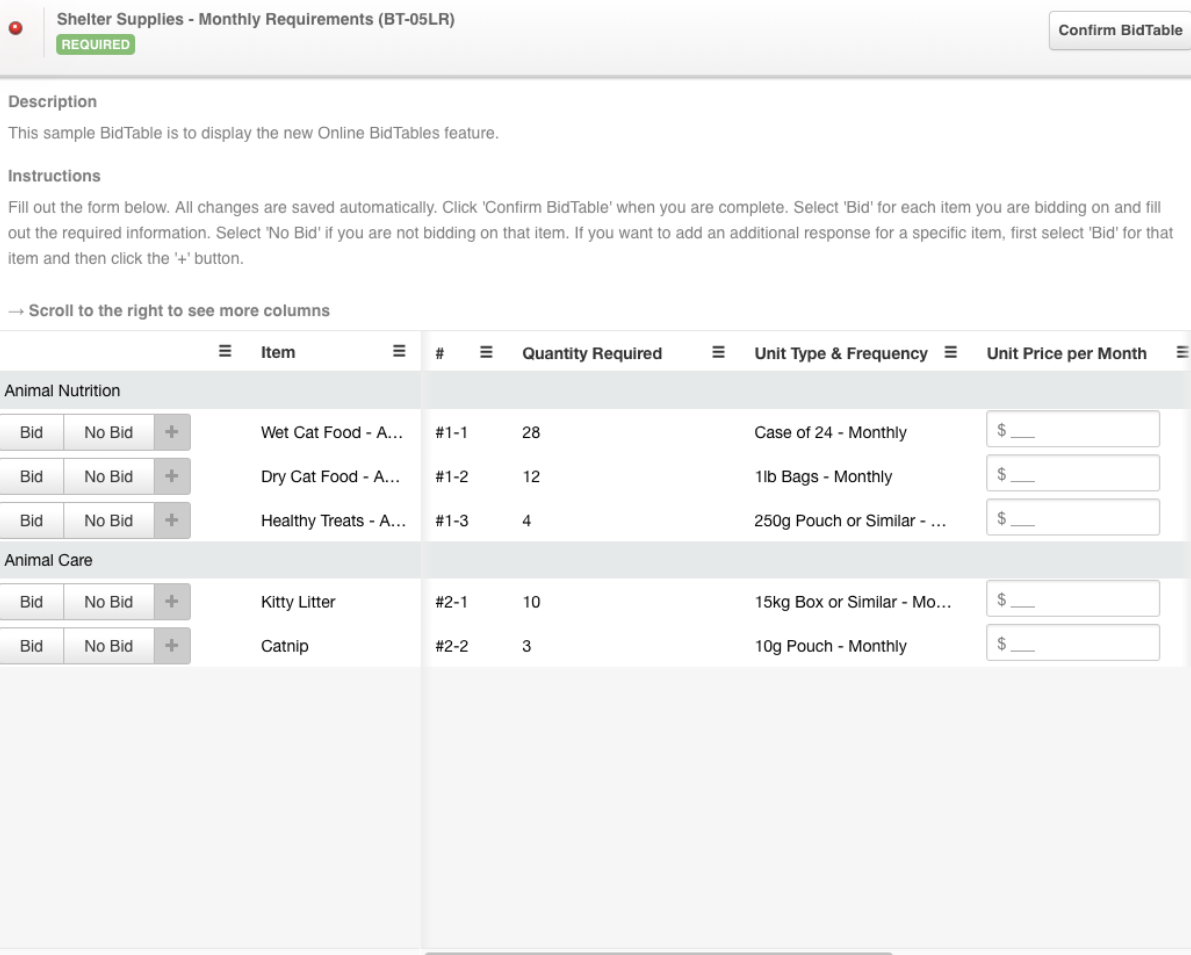Click the green REQUIRED badge
This screenshot has width=1191, height=955.
tap(95, 44)
